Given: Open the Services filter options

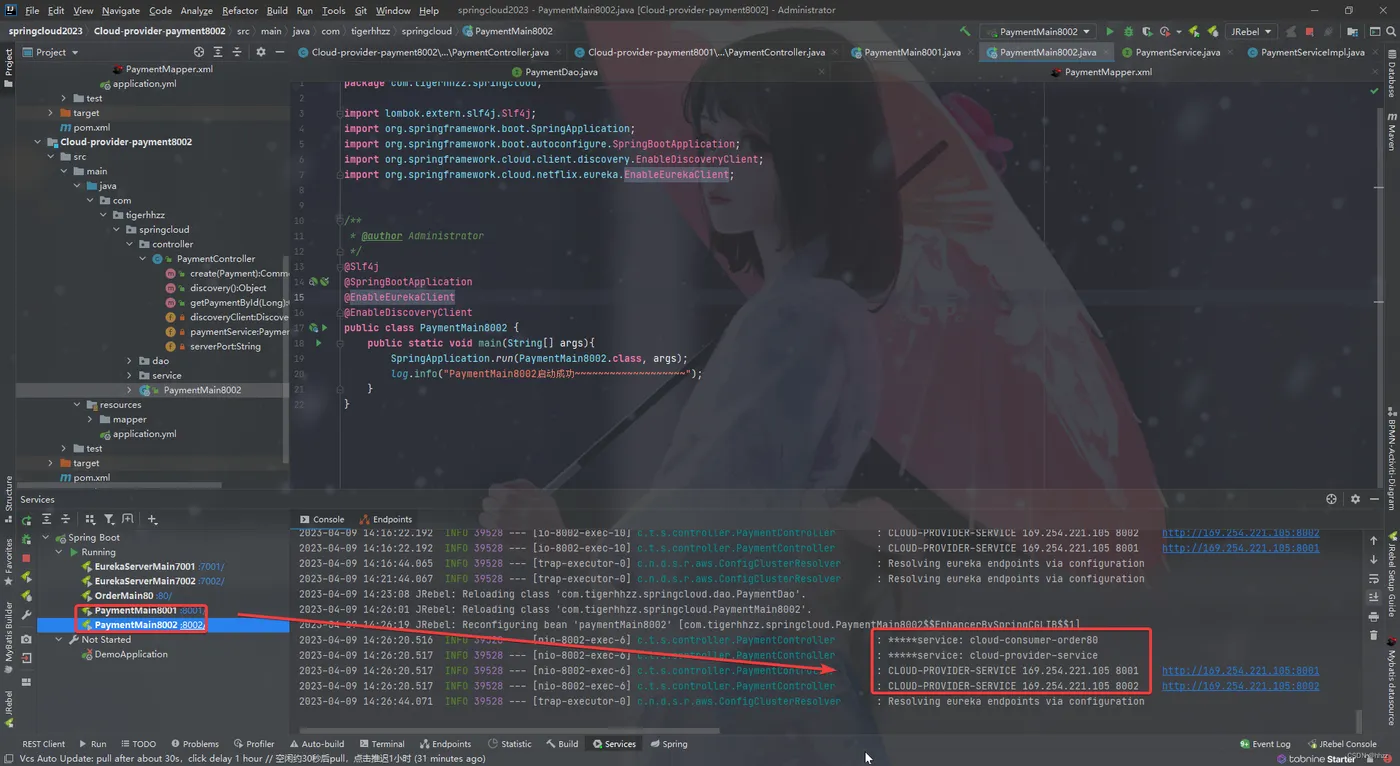Looking at the screenshot, I should point(109,519).
